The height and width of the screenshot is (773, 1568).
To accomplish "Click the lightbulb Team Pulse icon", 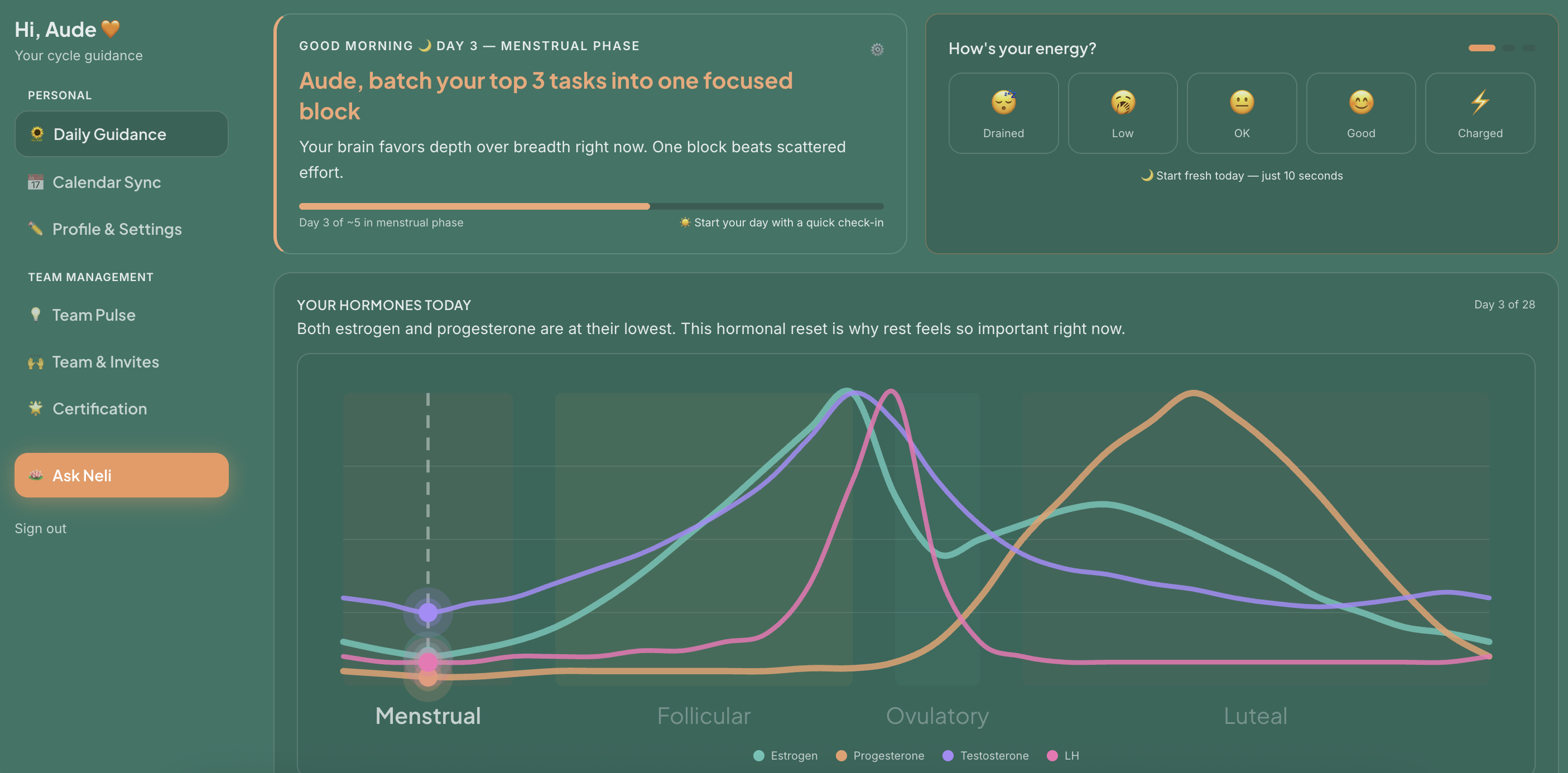I will pos(36,315).
